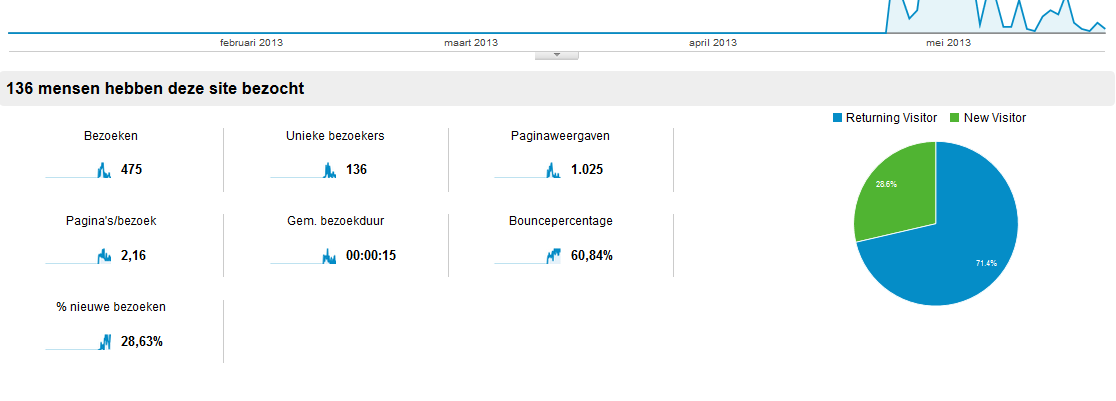The image size is (1116, 401).
Task: Click the Returning Visitor legend label
Action: 891,118
